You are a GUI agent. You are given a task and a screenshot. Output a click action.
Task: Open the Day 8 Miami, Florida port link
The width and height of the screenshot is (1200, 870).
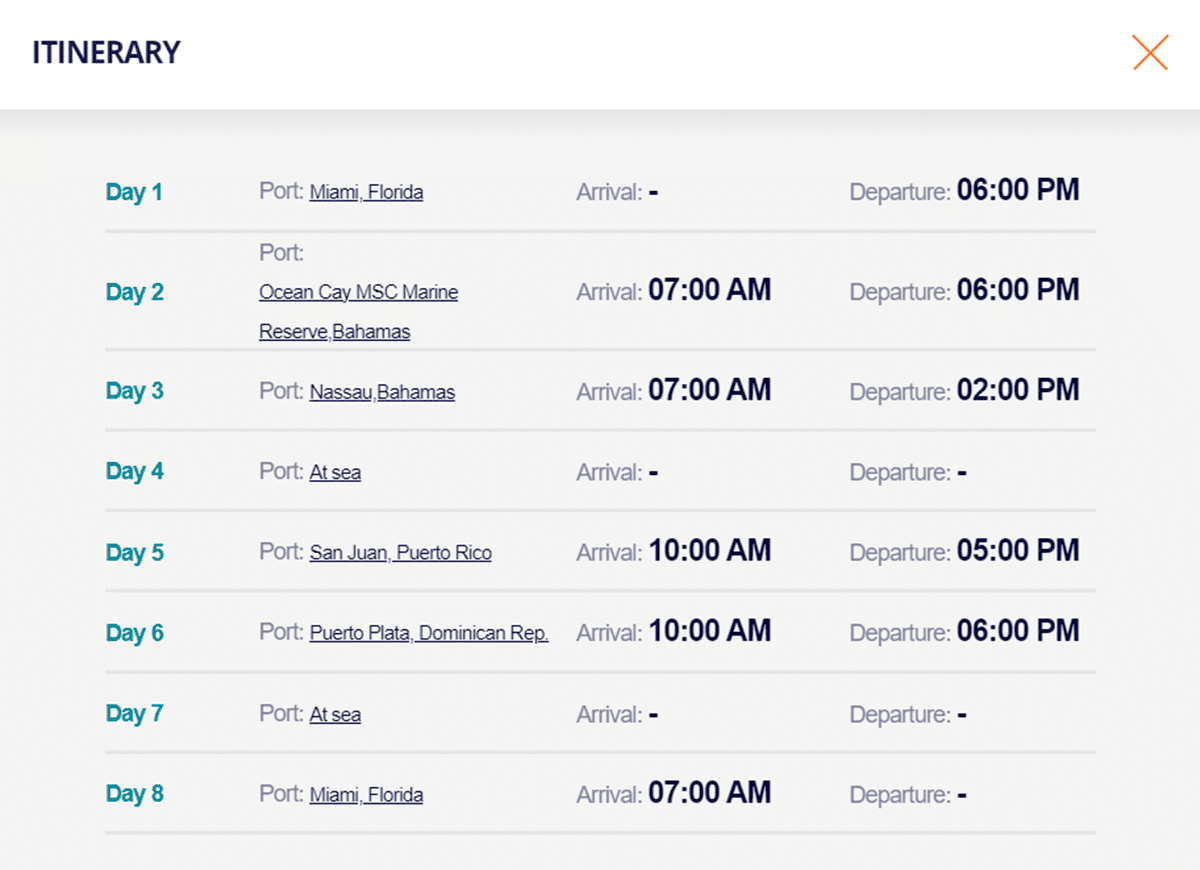click(366, 795)
